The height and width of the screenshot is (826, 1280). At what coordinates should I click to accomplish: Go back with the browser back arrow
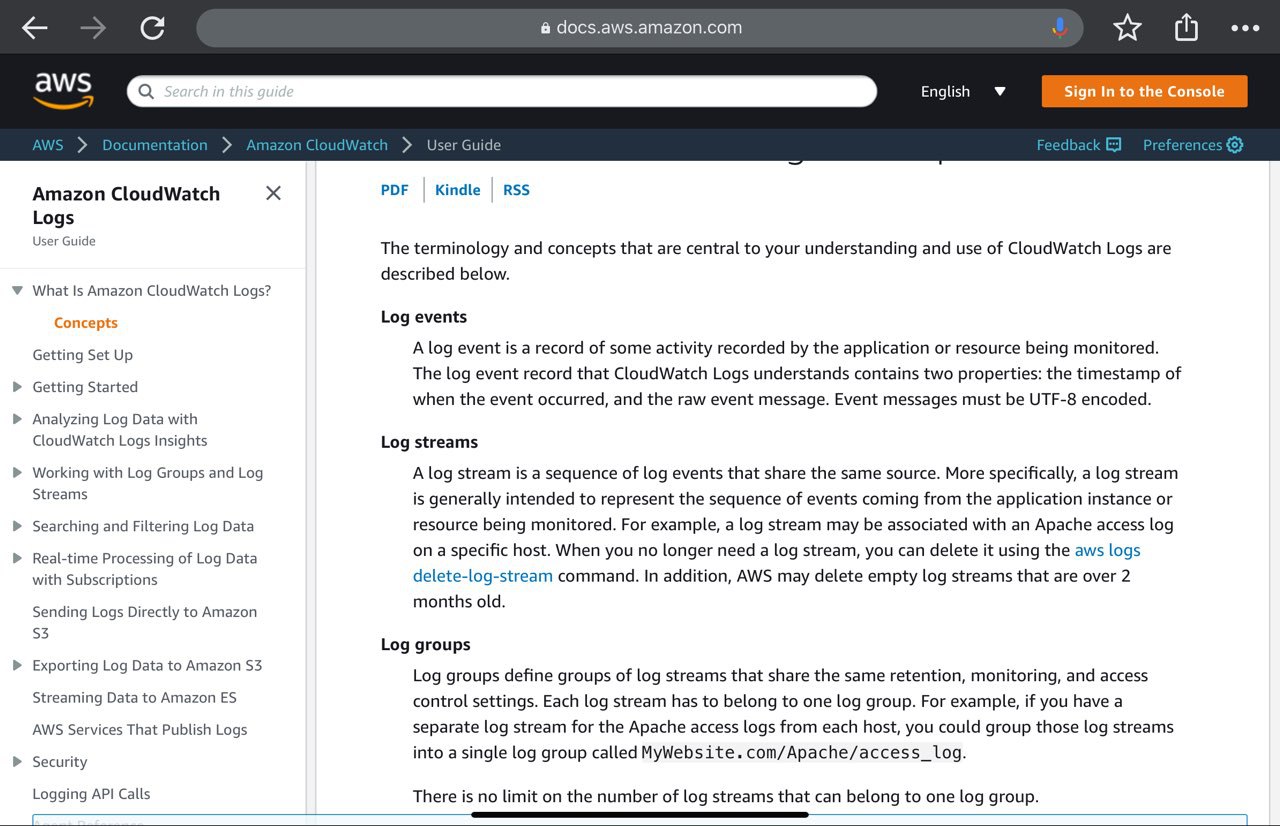(x=35, y=28)
